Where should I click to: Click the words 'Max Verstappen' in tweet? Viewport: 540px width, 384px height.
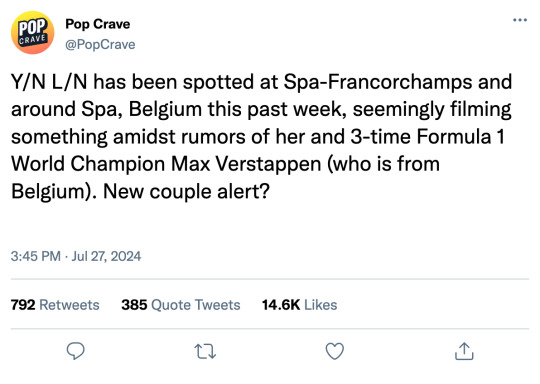(246, 164)
